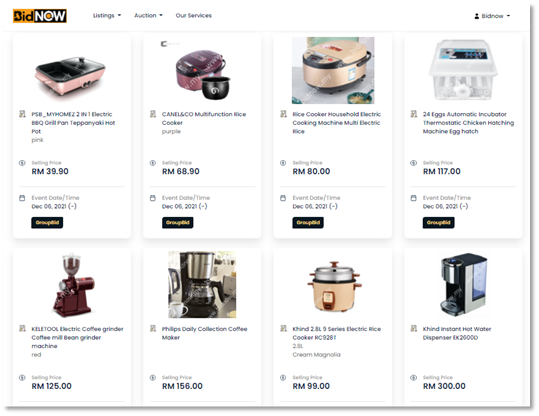This screenshot has width=539, height=416.
Task: Expand the Bidnow account dropdown
Action: tap(492, 16)
